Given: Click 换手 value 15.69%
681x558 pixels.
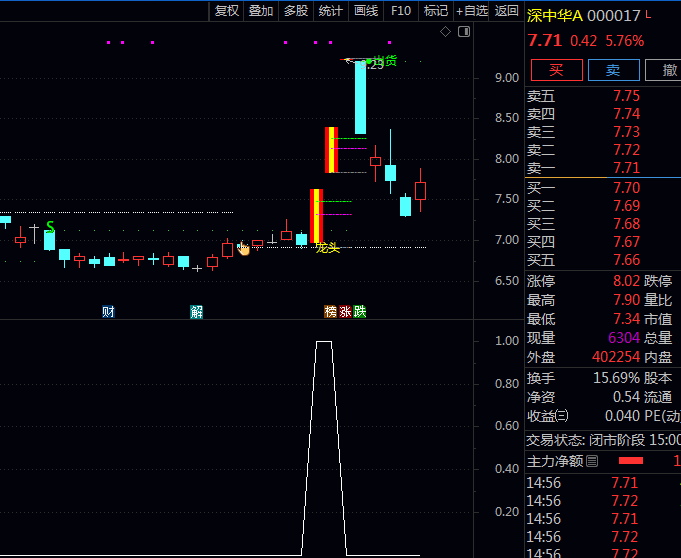Looking at the screenshot, I should pyautogui.click(x=616, y=378).
